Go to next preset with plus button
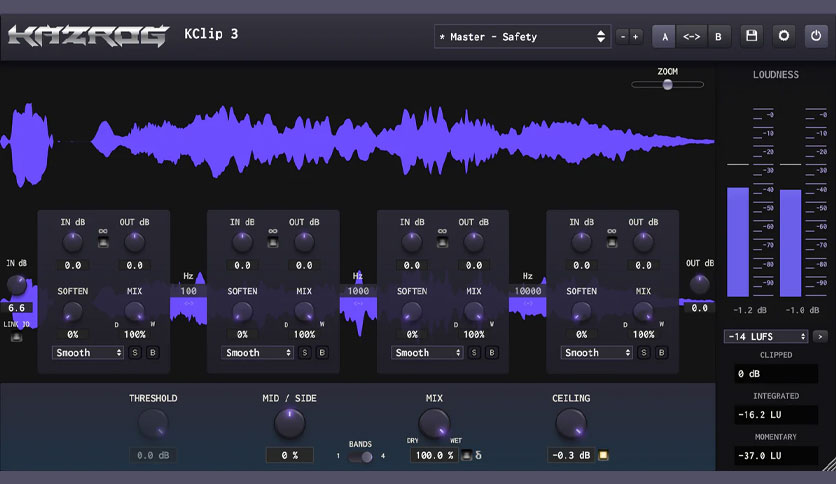 pos(636,37)
